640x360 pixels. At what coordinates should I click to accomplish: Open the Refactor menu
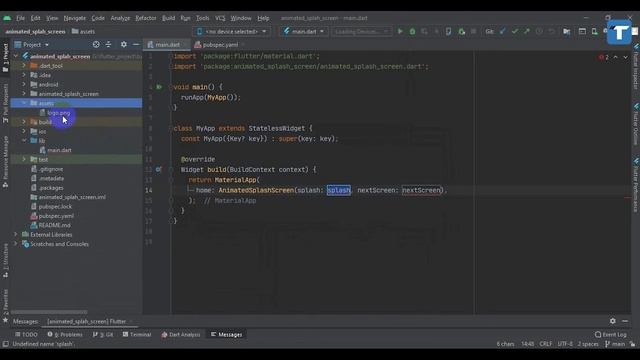coord(146,18)
